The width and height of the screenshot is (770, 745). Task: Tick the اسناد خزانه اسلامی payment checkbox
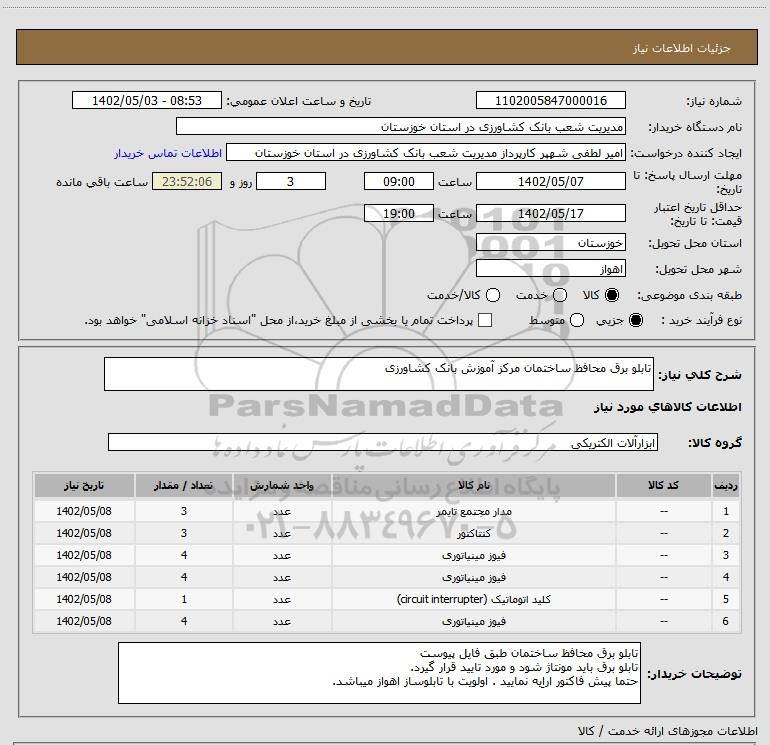pos(485,320)
